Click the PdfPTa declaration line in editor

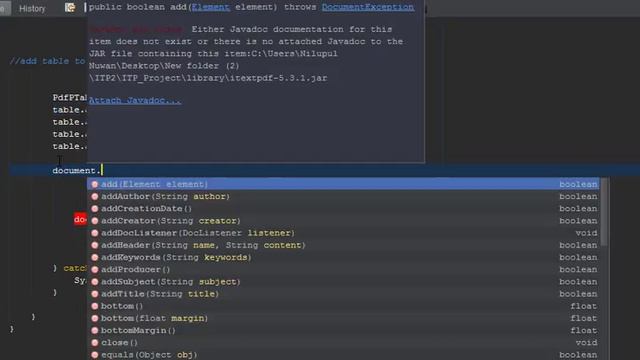69,98
